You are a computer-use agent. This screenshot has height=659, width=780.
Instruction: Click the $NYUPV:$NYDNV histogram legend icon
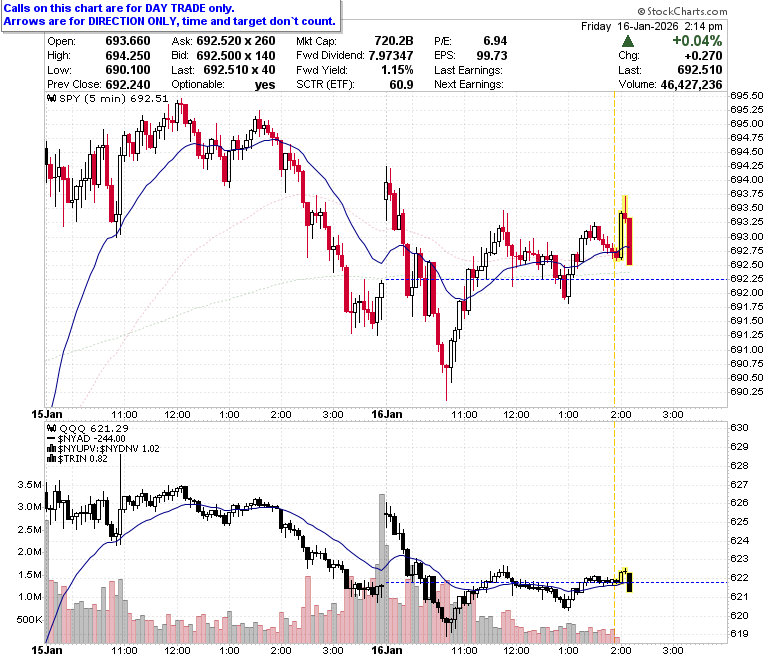tap(51, 449)
